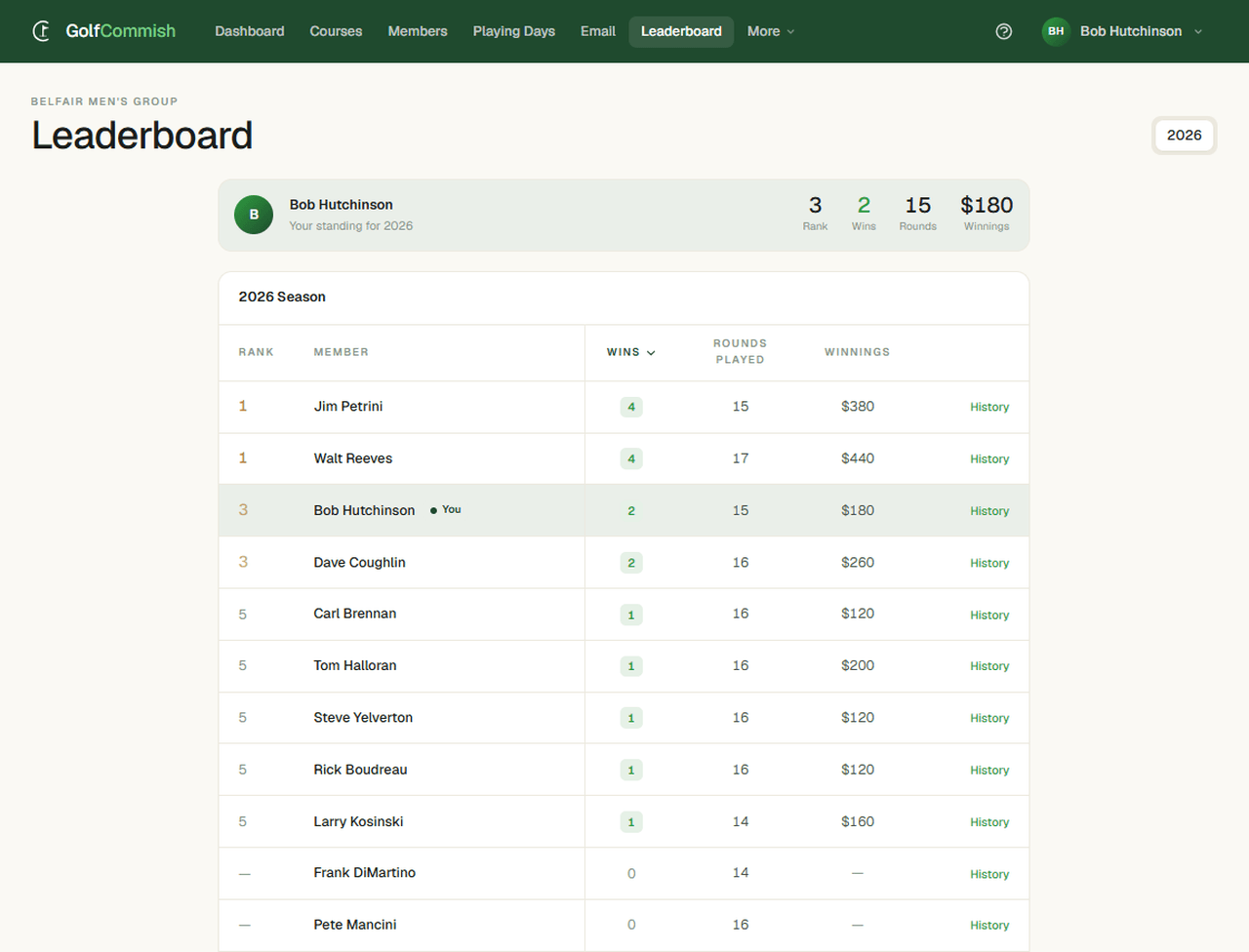Click Jim Petrini's 4 wins badge

point(631,407)
